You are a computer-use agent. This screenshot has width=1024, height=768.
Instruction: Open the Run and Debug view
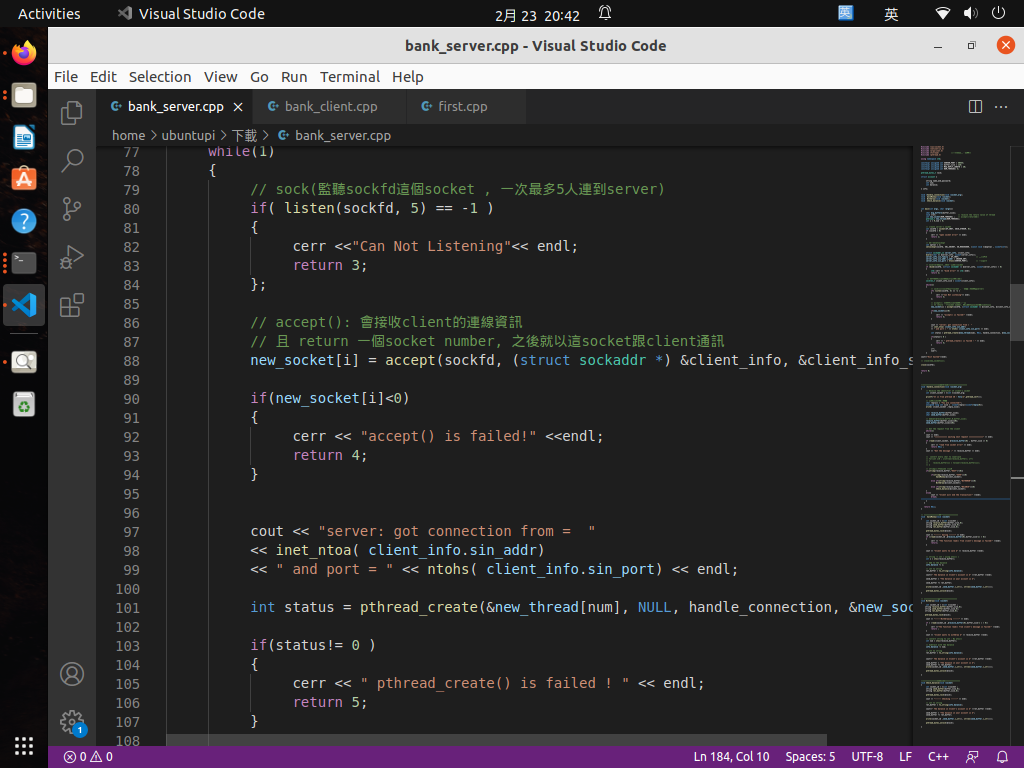click(x=72, y=257)
